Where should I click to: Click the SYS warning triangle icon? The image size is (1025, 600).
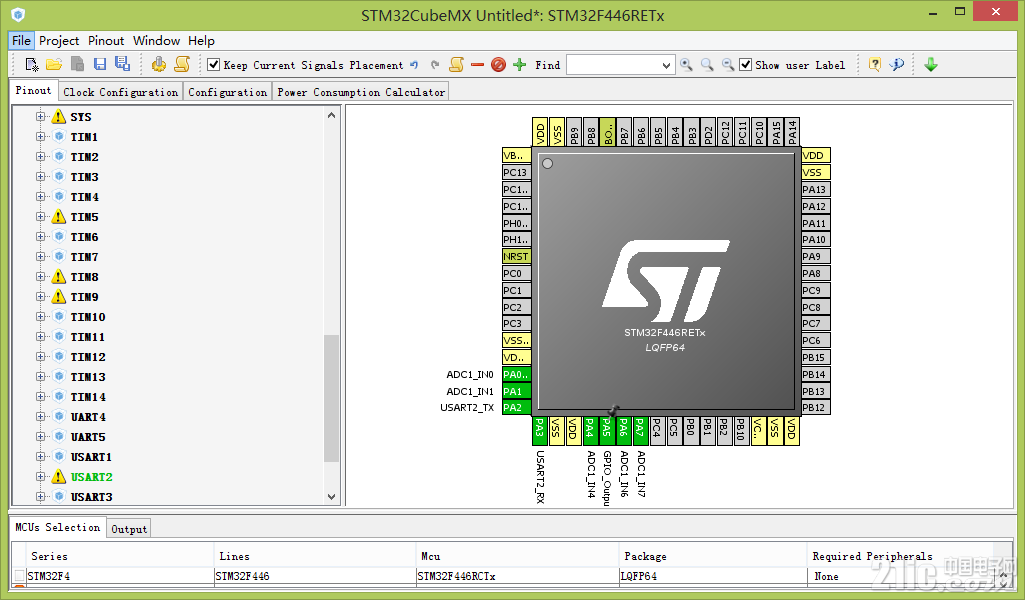click(x=59, y=117)
